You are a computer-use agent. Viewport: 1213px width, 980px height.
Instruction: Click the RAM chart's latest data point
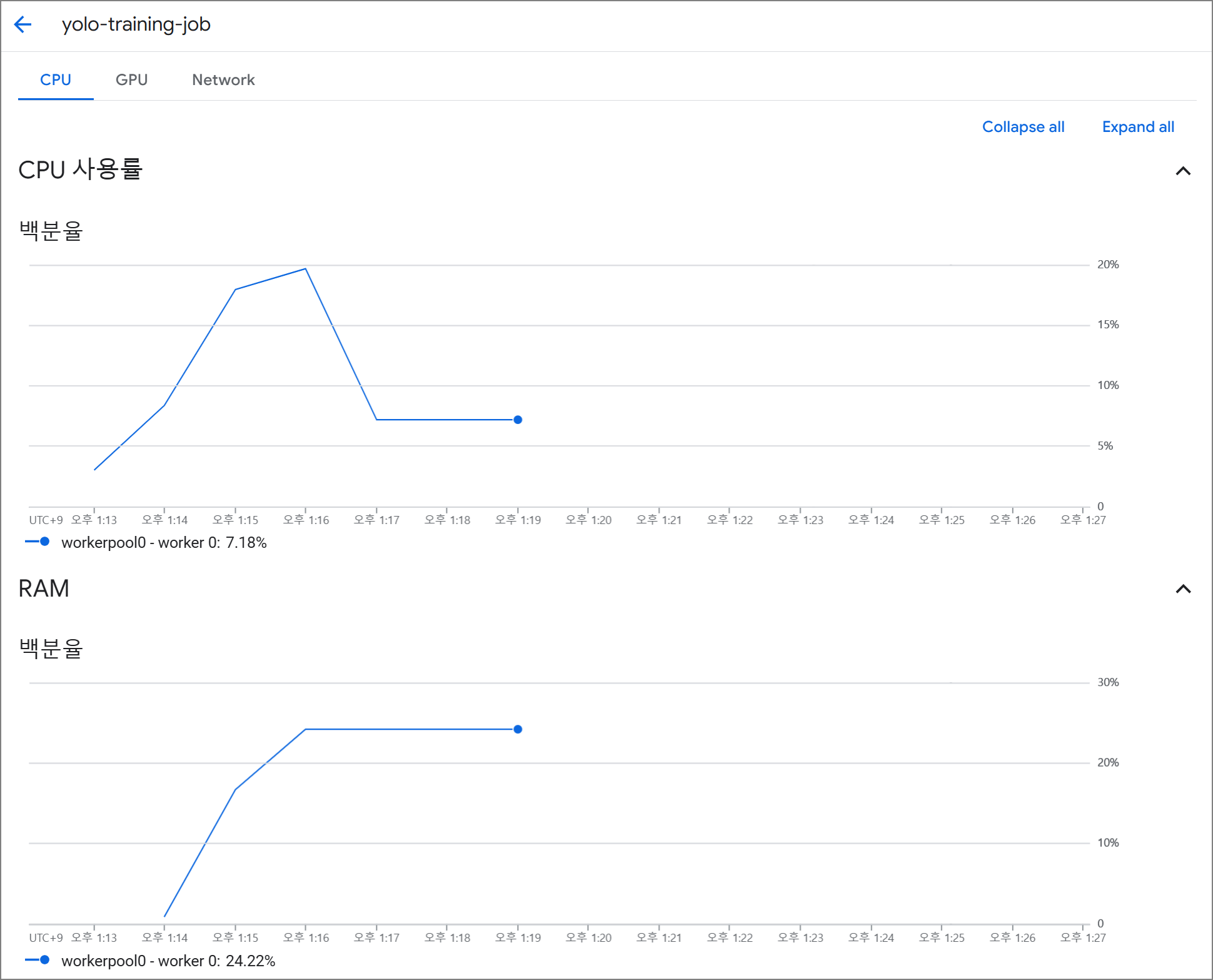(x=518, y=729)
